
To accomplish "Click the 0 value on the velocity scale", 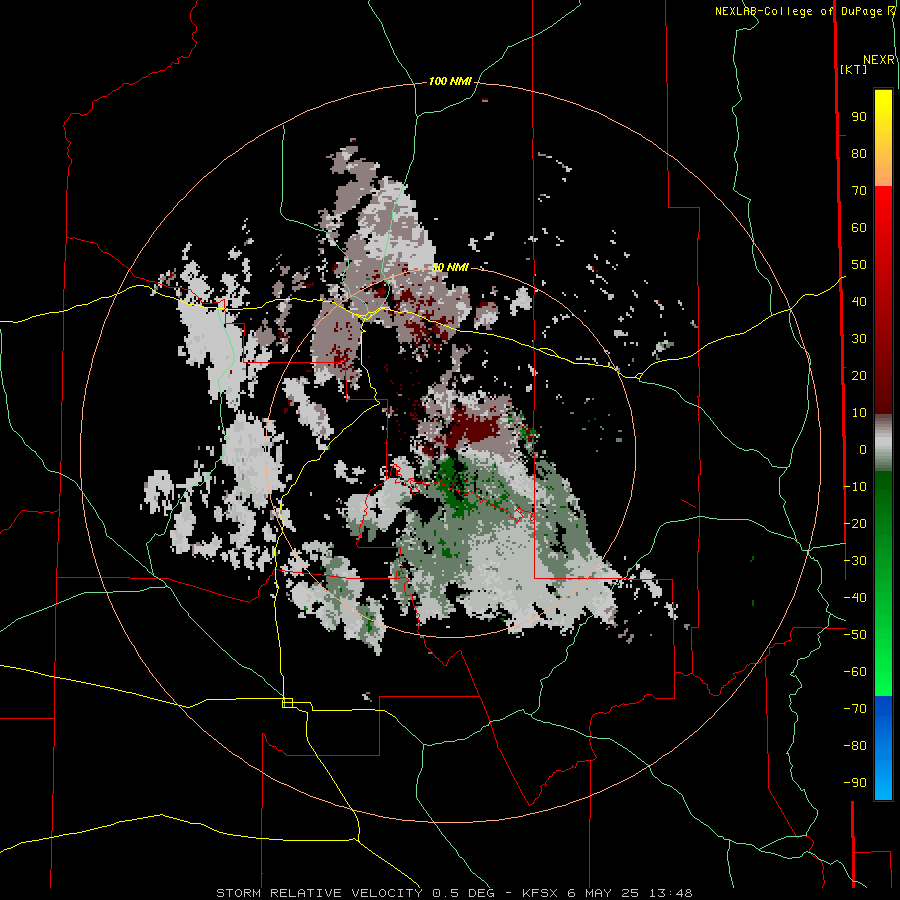I will 863,449.
